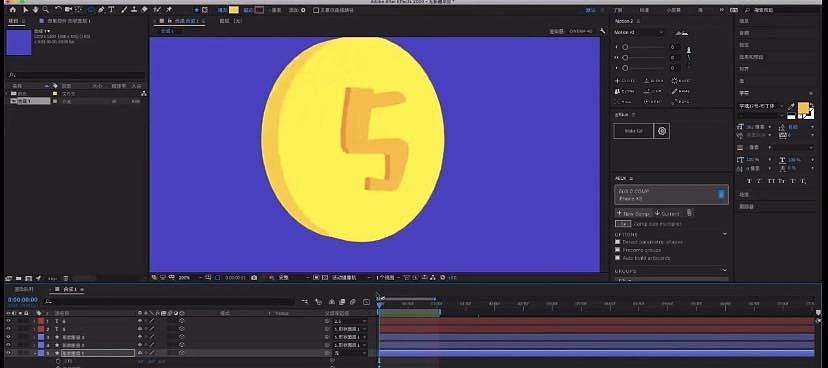The image size is (828, 368).
Task: Click the timeline layer search field
Action: point(169,301)
